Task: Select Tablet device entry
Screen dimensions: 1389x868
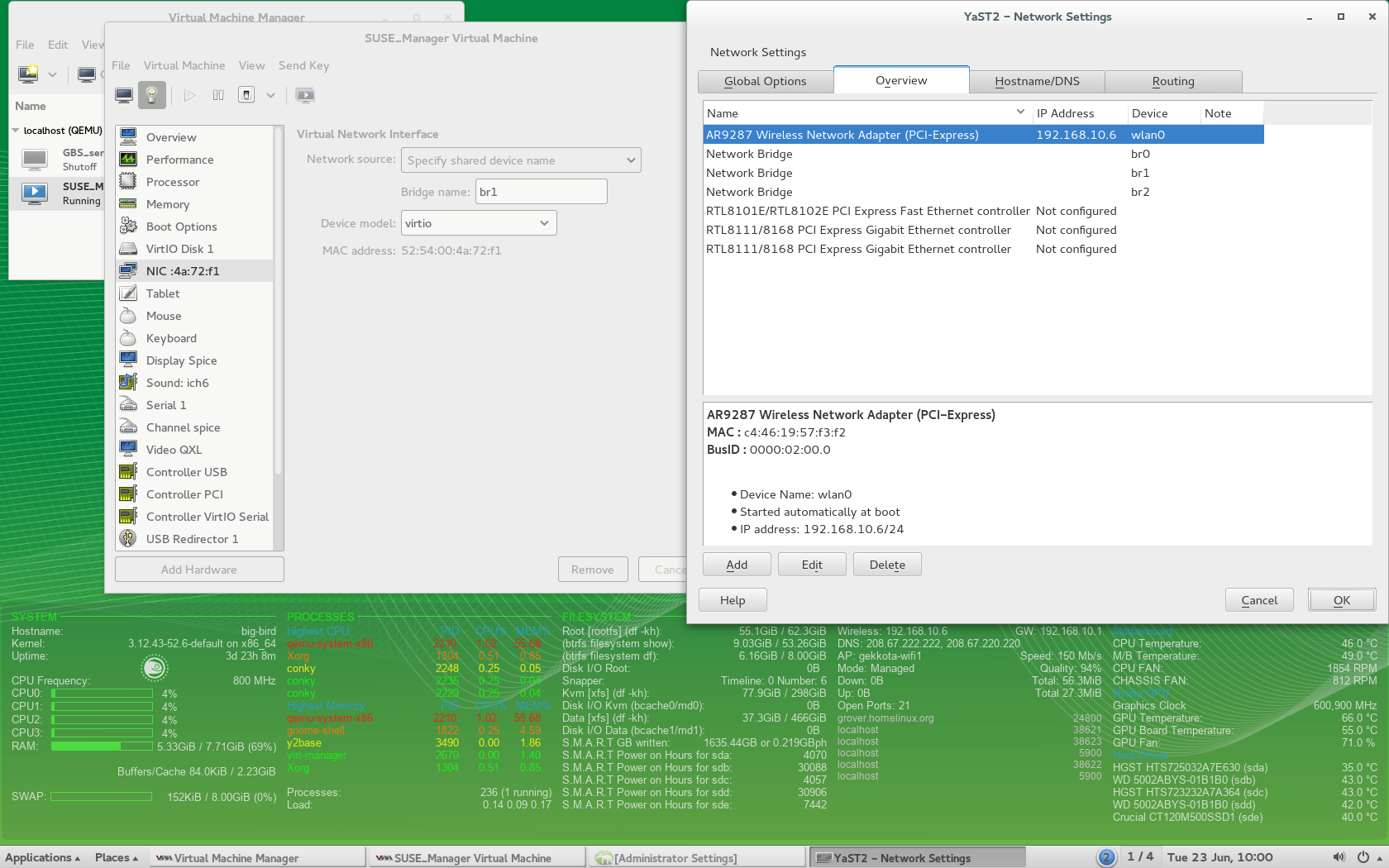Action: [194, 293]
